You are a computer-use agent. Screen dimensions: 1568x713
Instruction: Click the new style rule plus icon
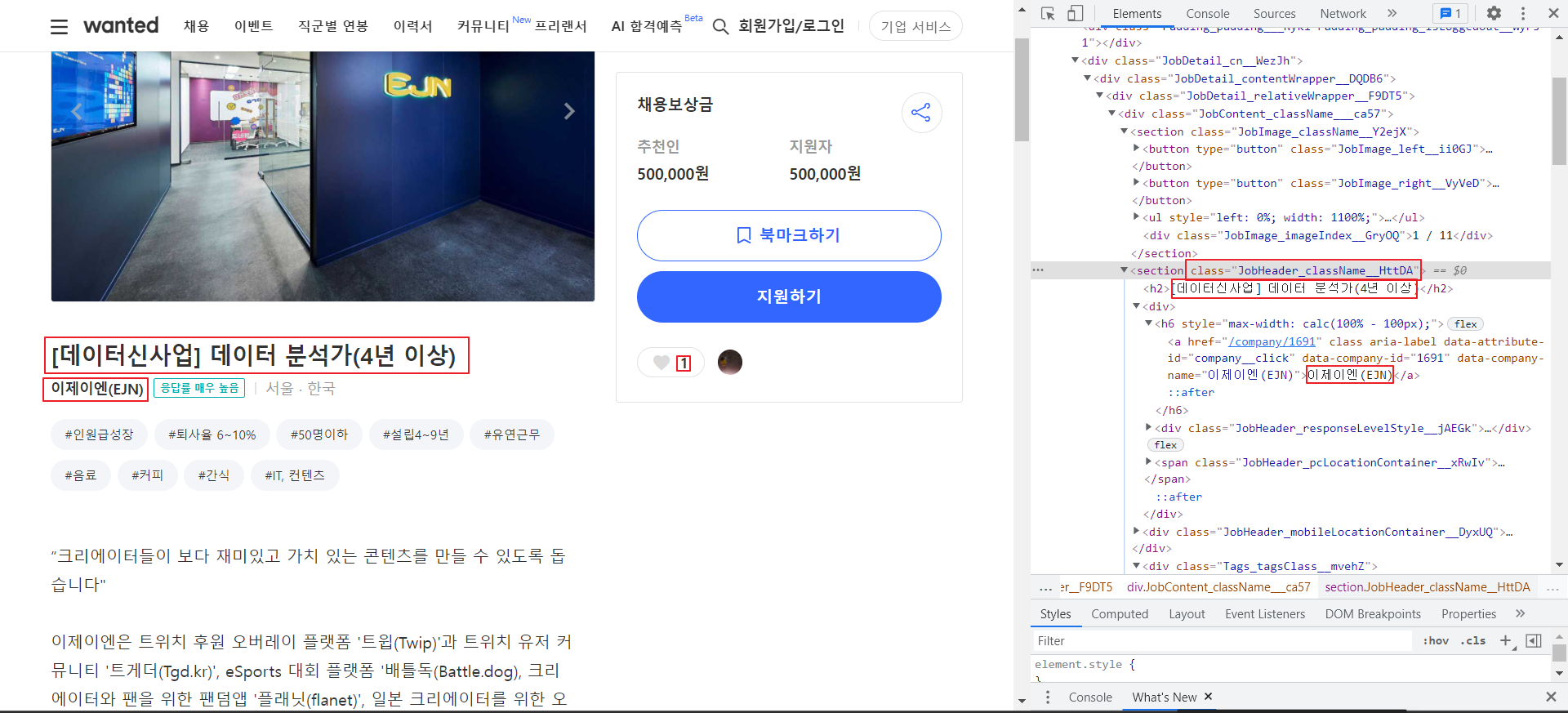[x=1505, y=641]
